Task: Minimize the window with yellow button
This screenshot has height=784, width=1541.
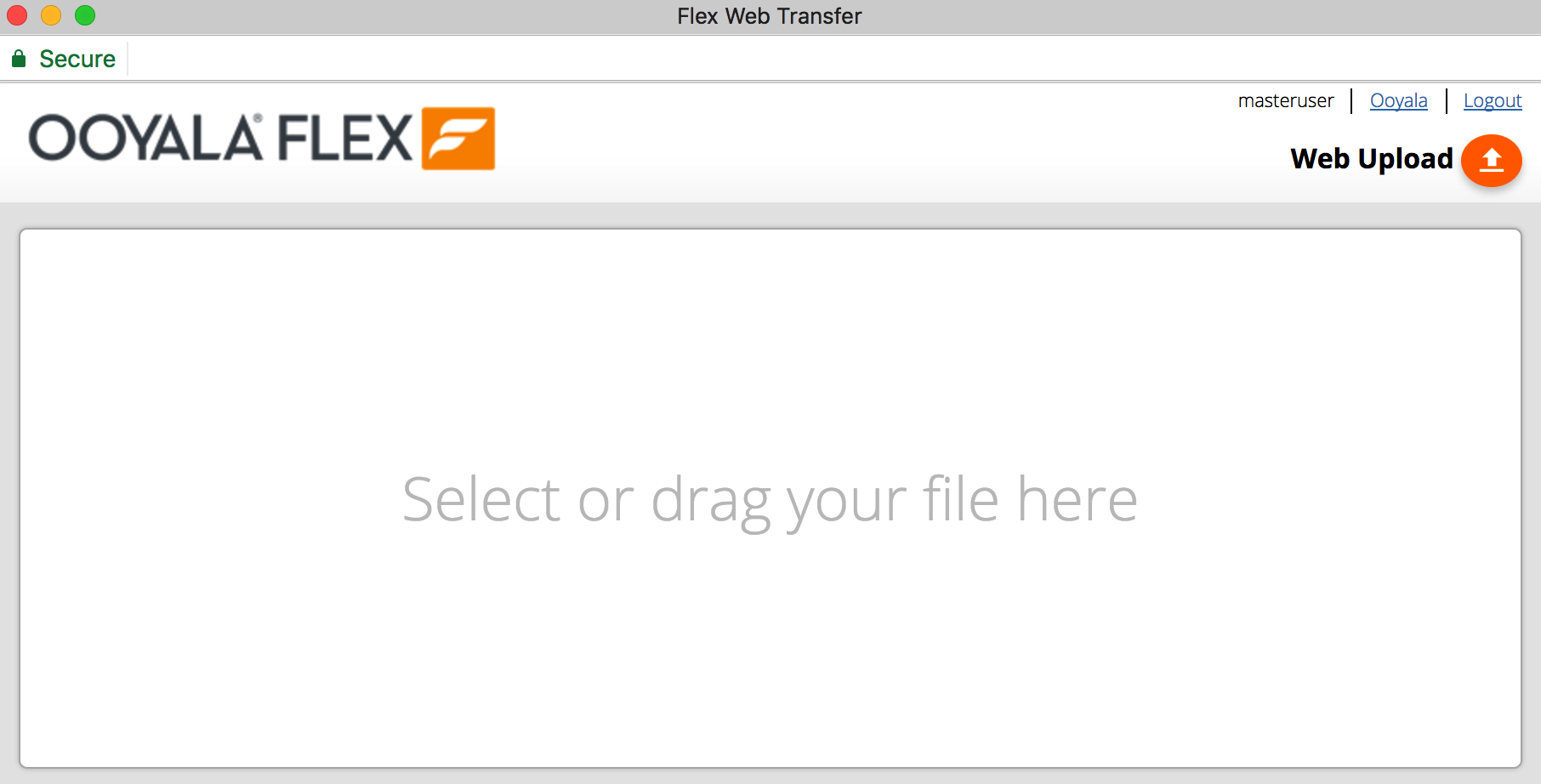Action: (x=51, y=15)
